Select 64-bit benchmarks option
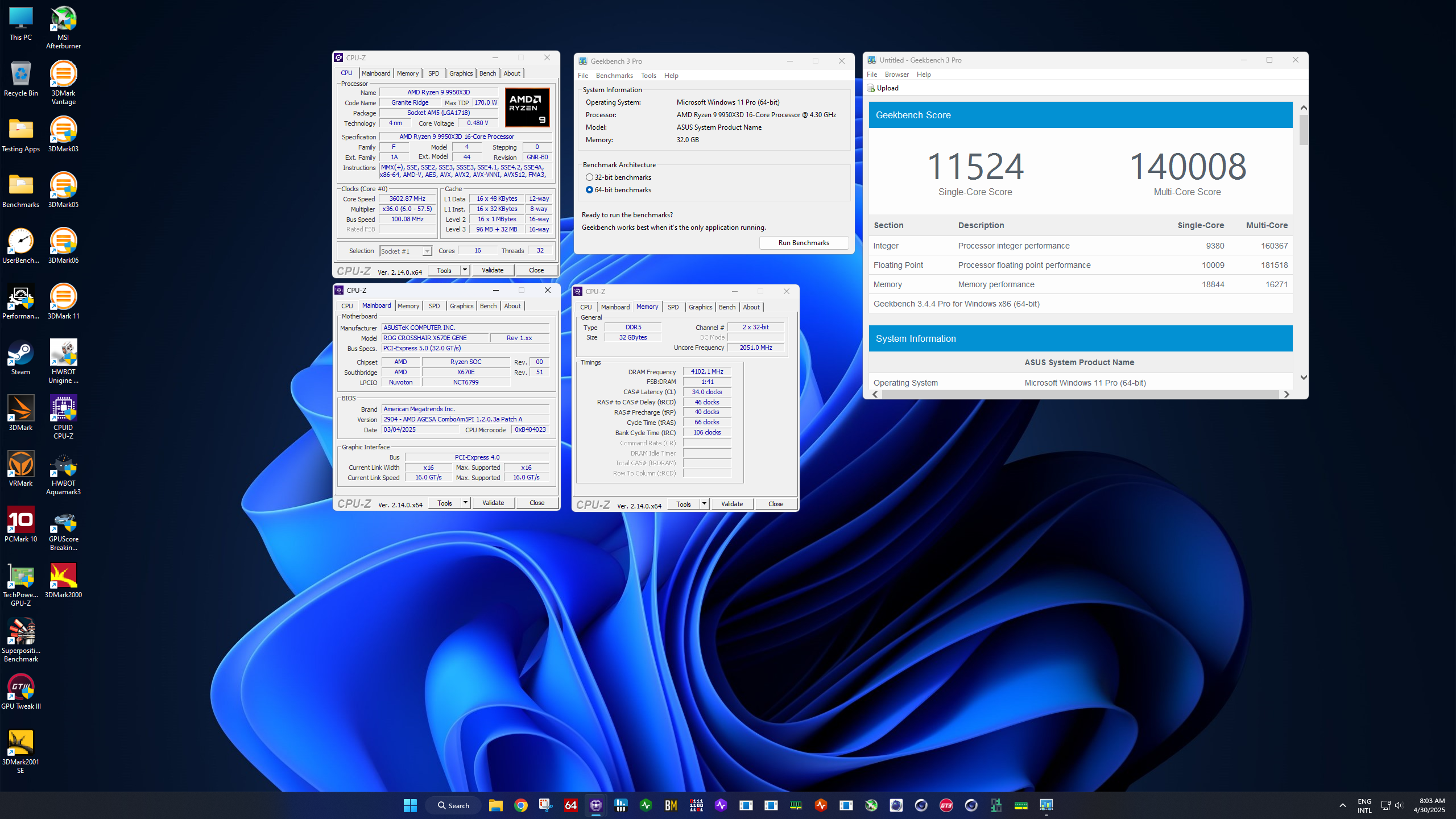Screen dimensions: 1456x819 [x=618, y=190]
